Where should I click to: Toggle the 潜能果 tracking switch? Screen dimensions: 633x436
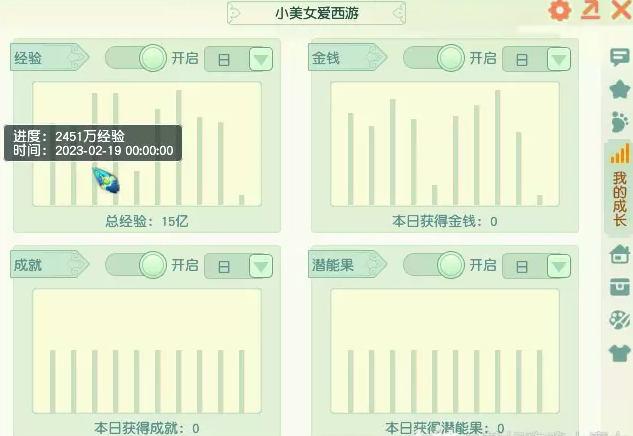434,265
